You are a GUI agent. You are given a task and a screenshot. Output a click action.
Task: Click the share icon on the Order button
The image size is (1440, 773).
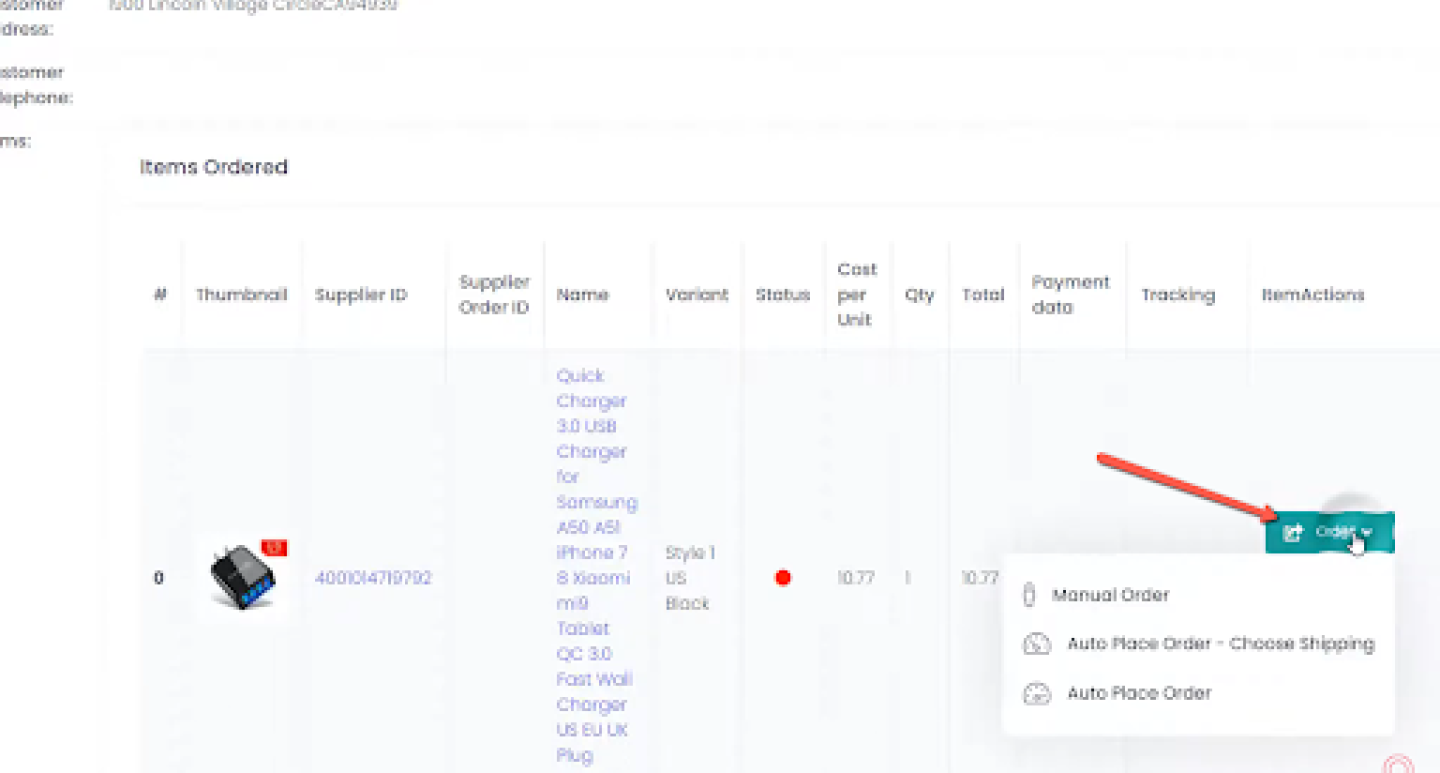[1292, 533]
